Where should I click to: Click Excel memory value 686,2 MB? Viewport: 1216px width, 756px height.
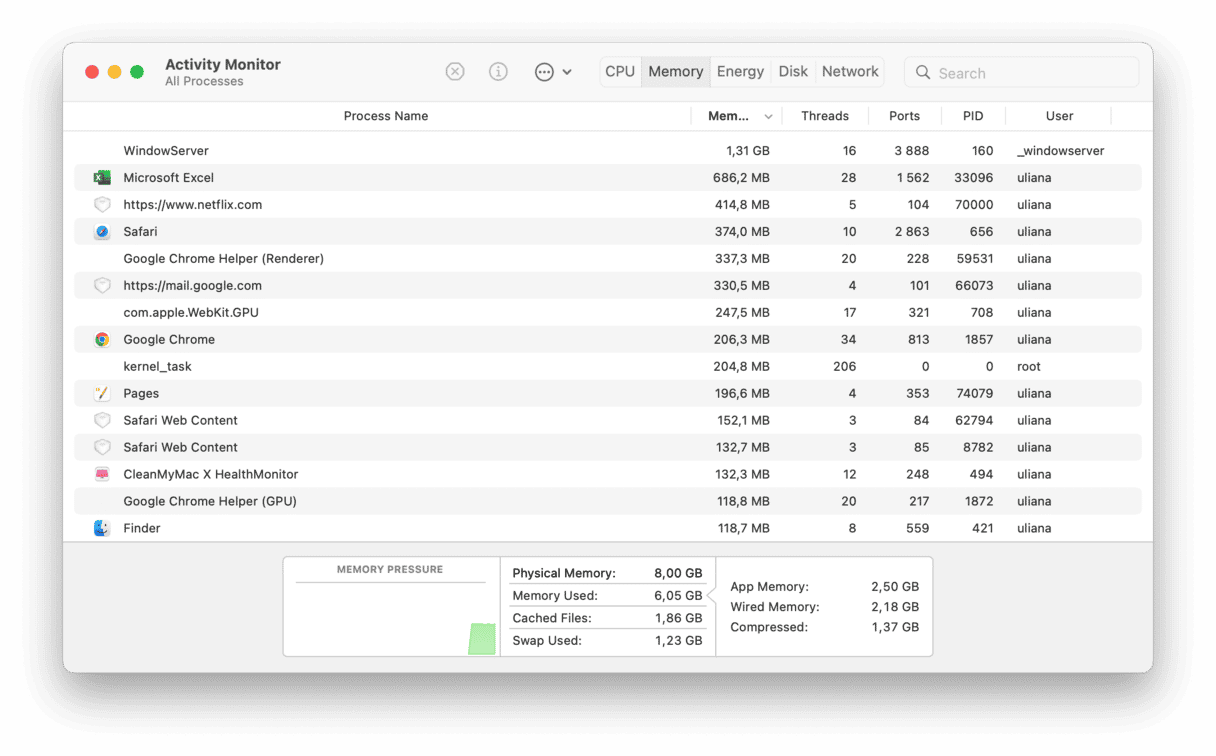click(x=741, y=178)
